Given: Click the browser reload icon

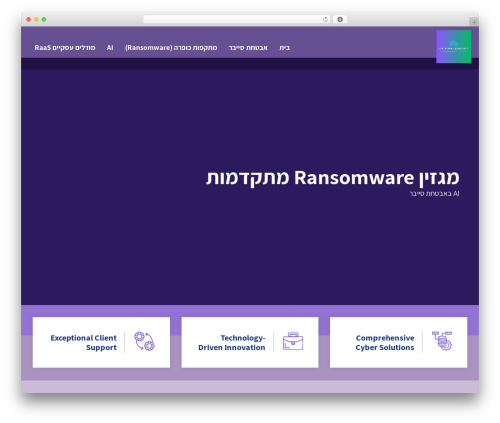Looking at the screenshot, I should [325, 19].
